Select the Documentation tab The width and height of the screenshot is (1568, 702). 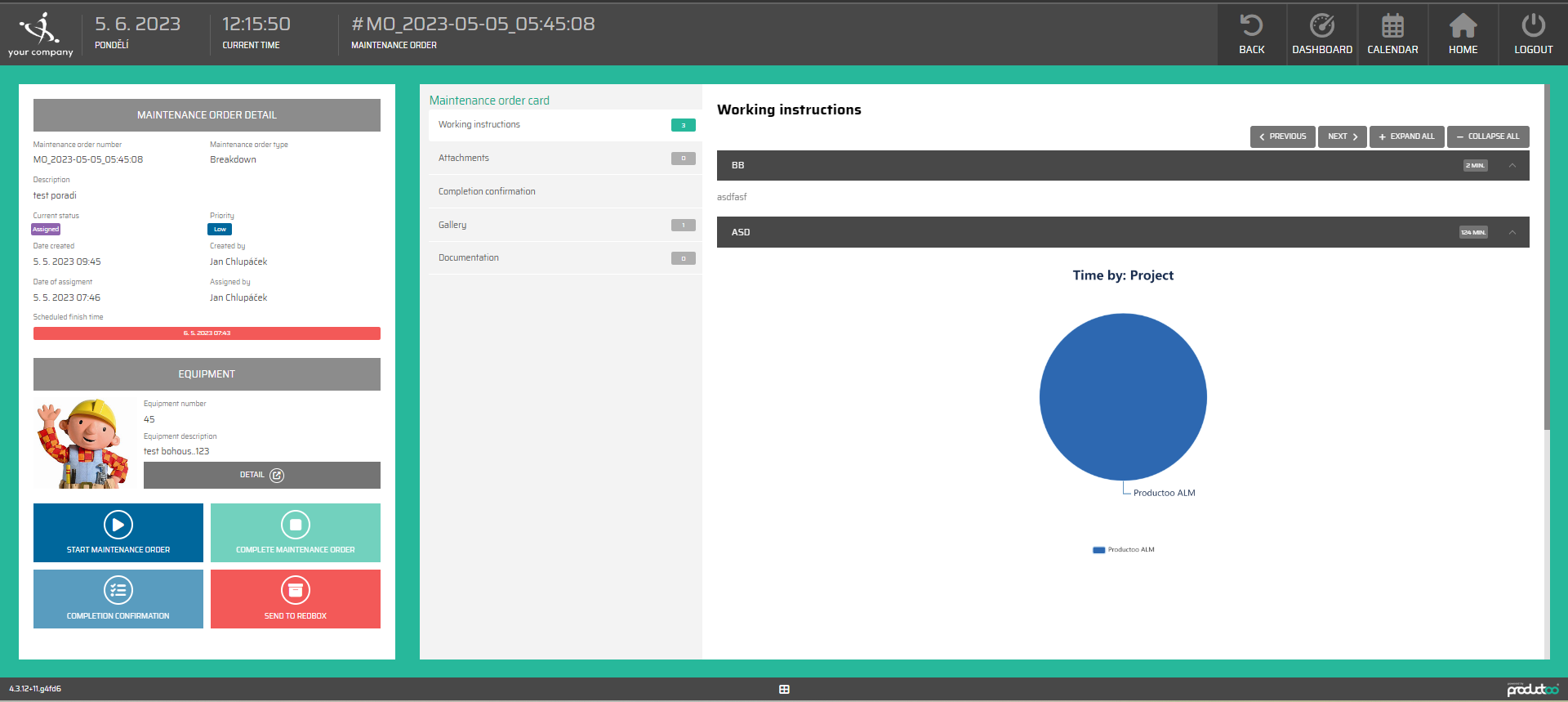pyautogui.click(x=469, y=258)
